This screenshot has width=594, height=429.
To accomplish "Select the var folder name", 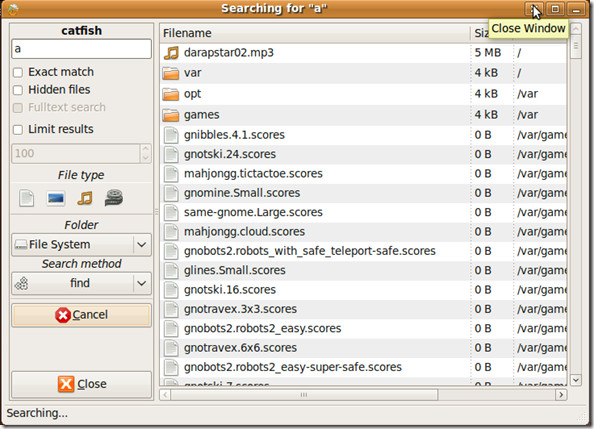I will [192, 73].
